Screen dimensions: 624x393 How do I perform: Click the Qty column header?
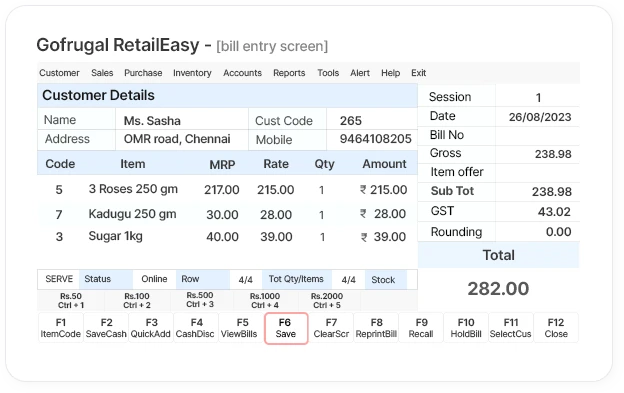coord(324,164)
